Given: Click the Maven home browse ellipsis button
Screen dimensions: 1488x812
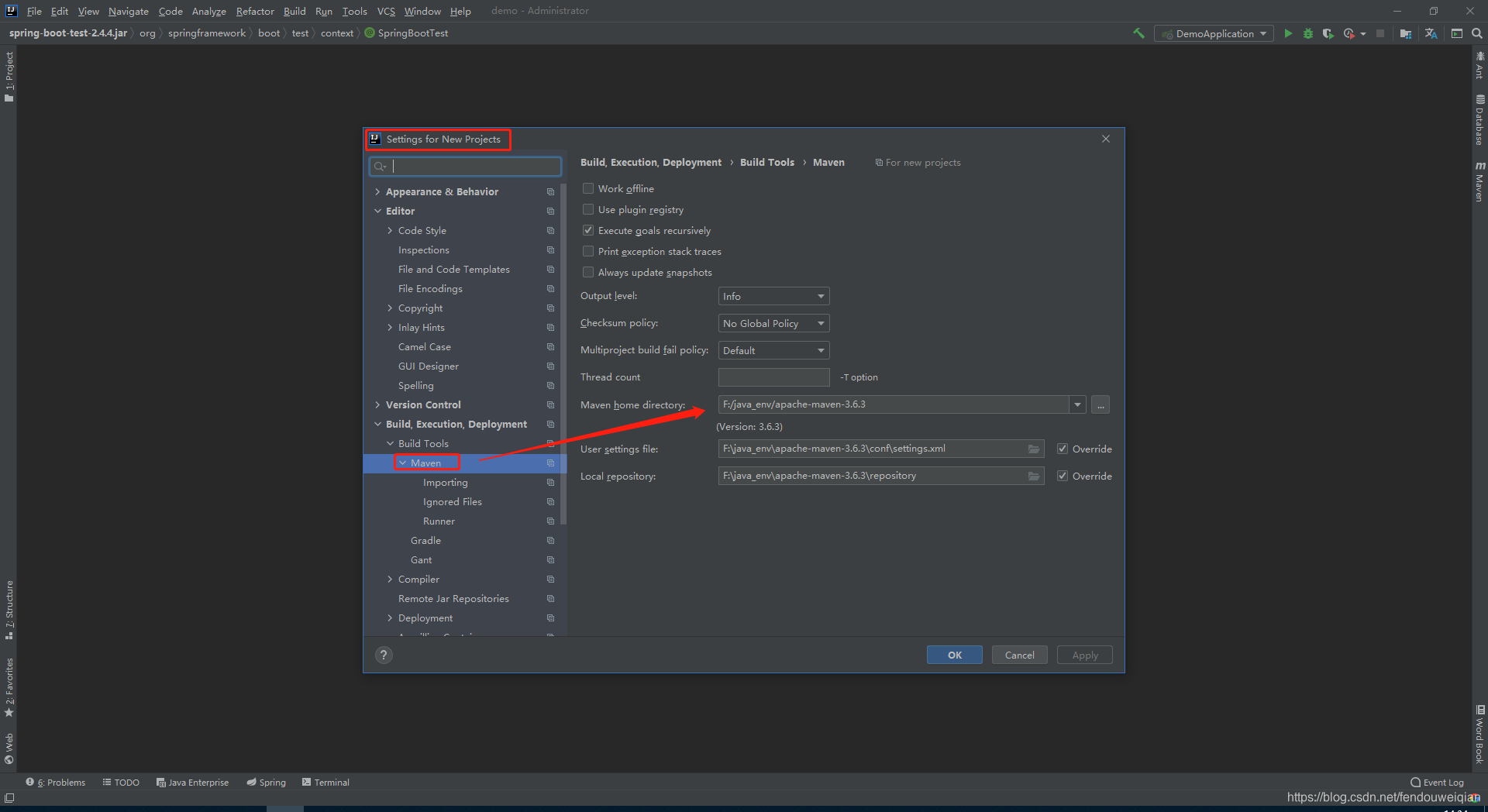Looking at the screenshot, I should tap(1100, 404).
